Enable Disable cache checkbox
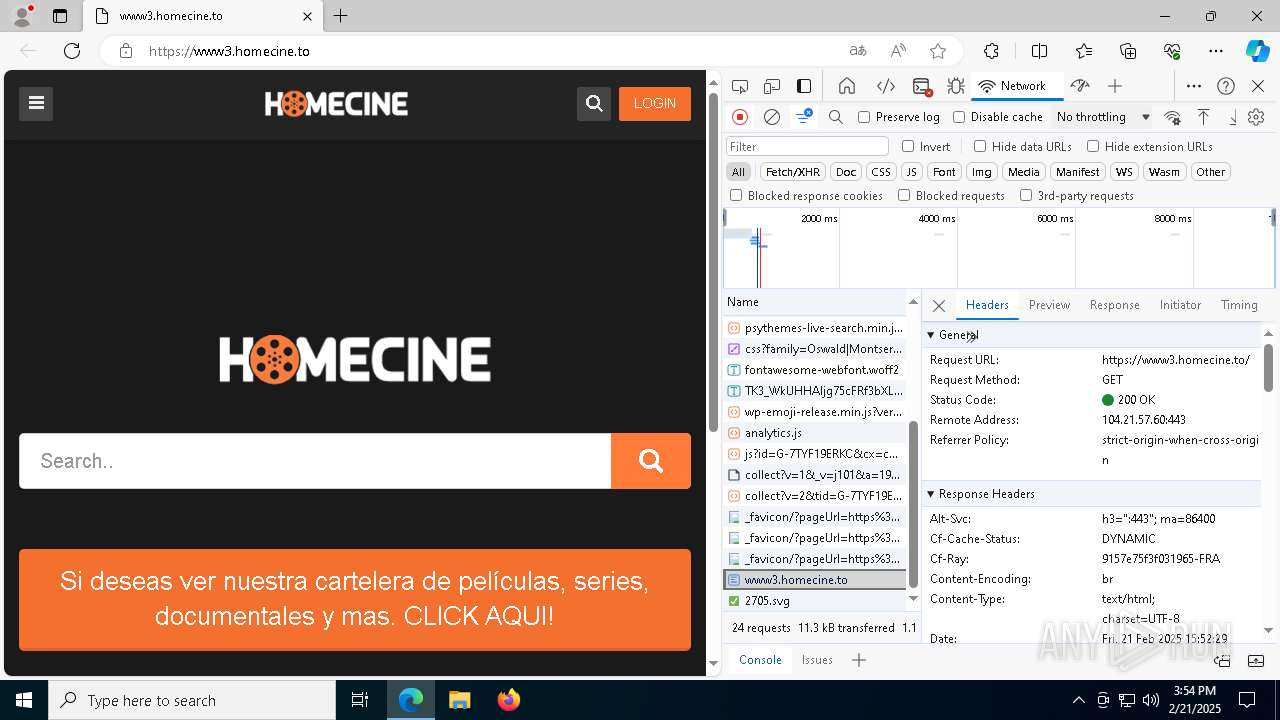 coord(959,117)
